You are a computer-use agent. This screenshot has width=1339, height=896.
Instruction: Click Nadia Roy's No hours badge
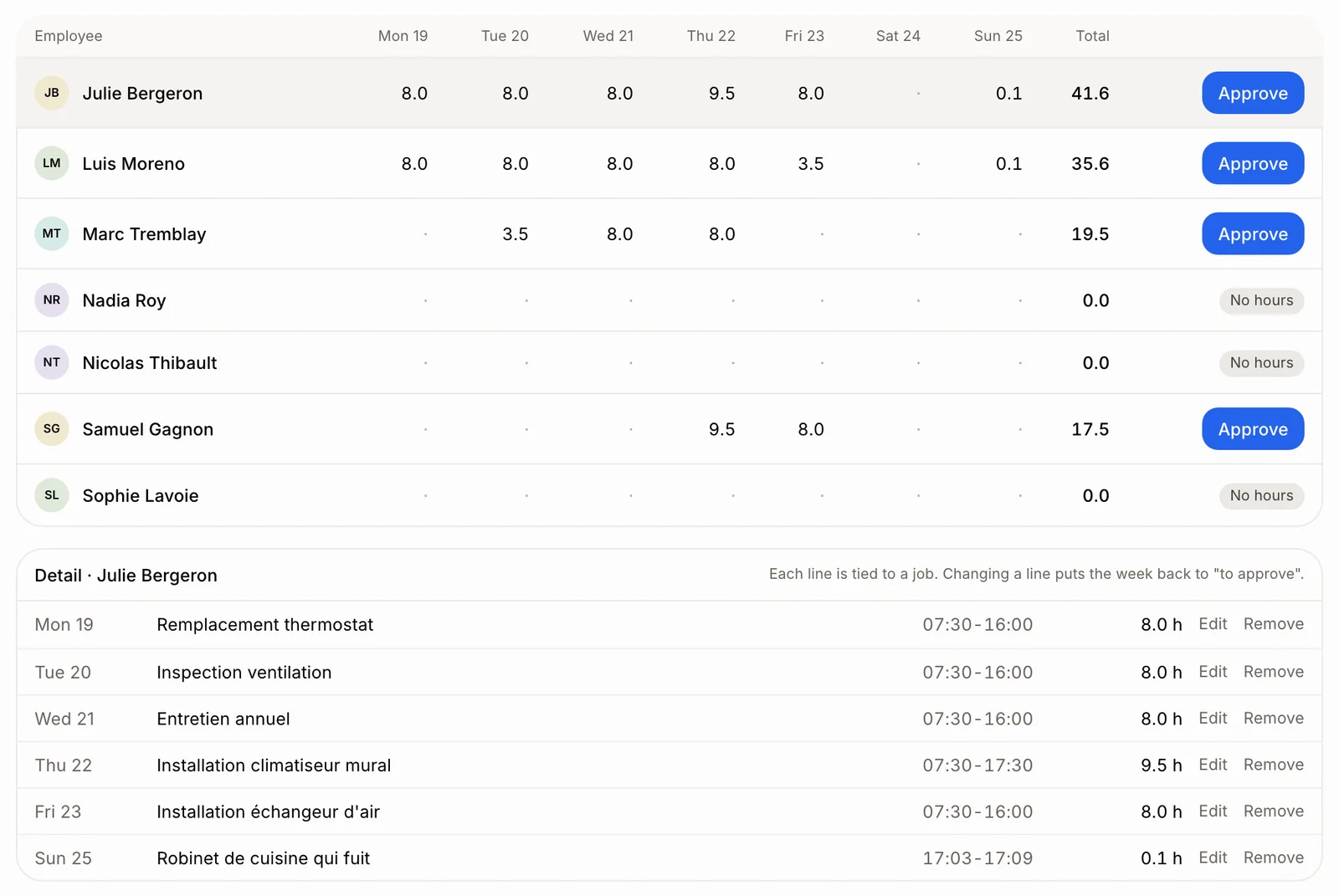pyautogui.click(x=1261, y=300)
